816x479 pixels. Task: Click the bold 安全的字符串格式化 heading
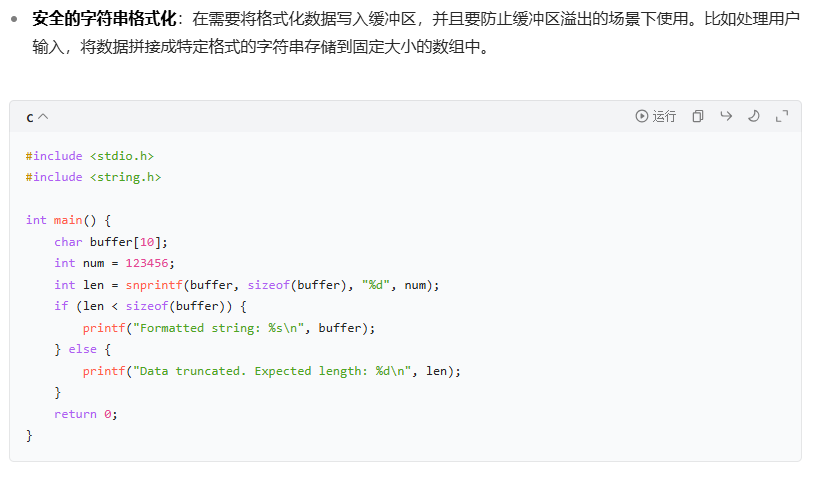tap(104, 19)
